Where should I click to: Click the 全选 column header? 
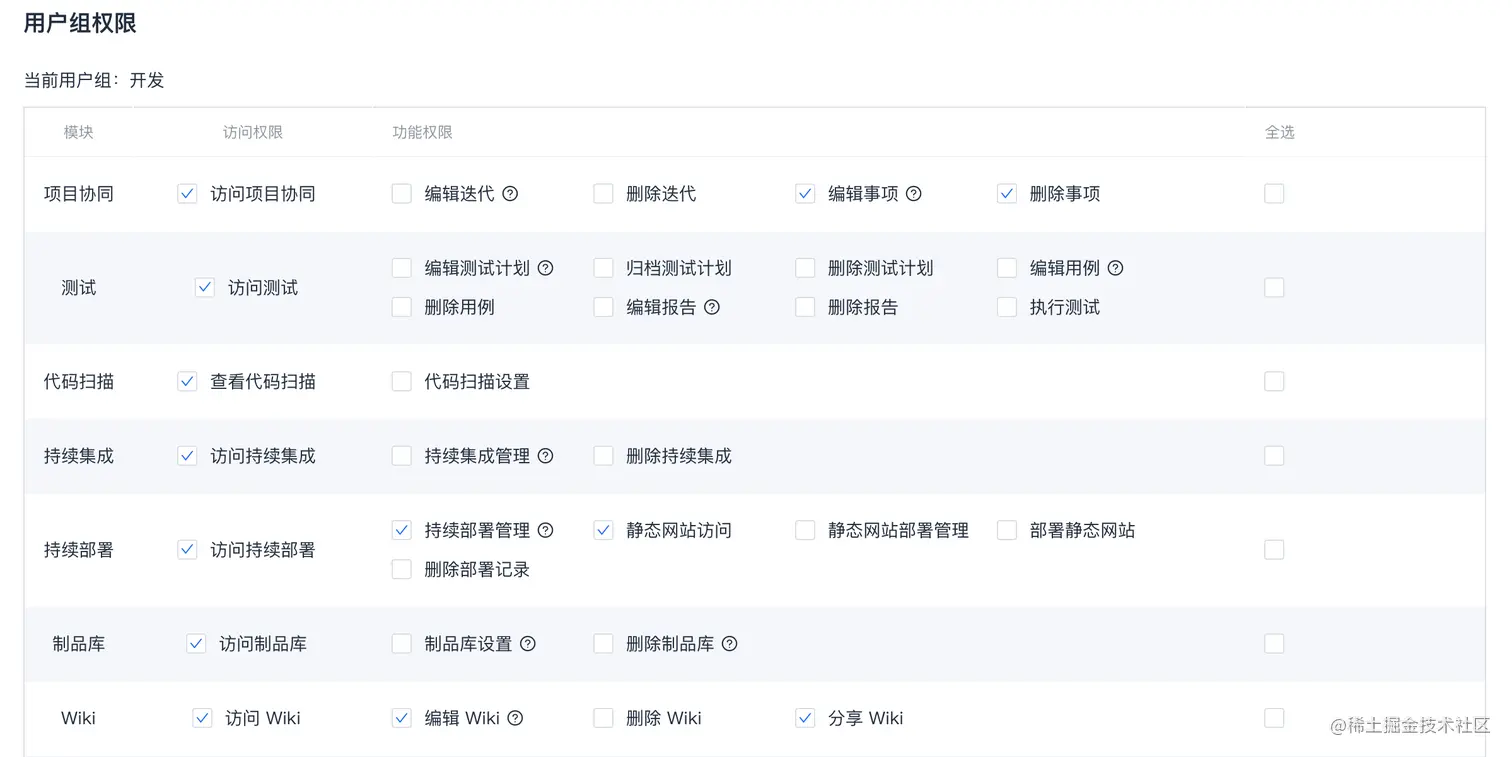pyautogui.click(x=1280, y=132)
